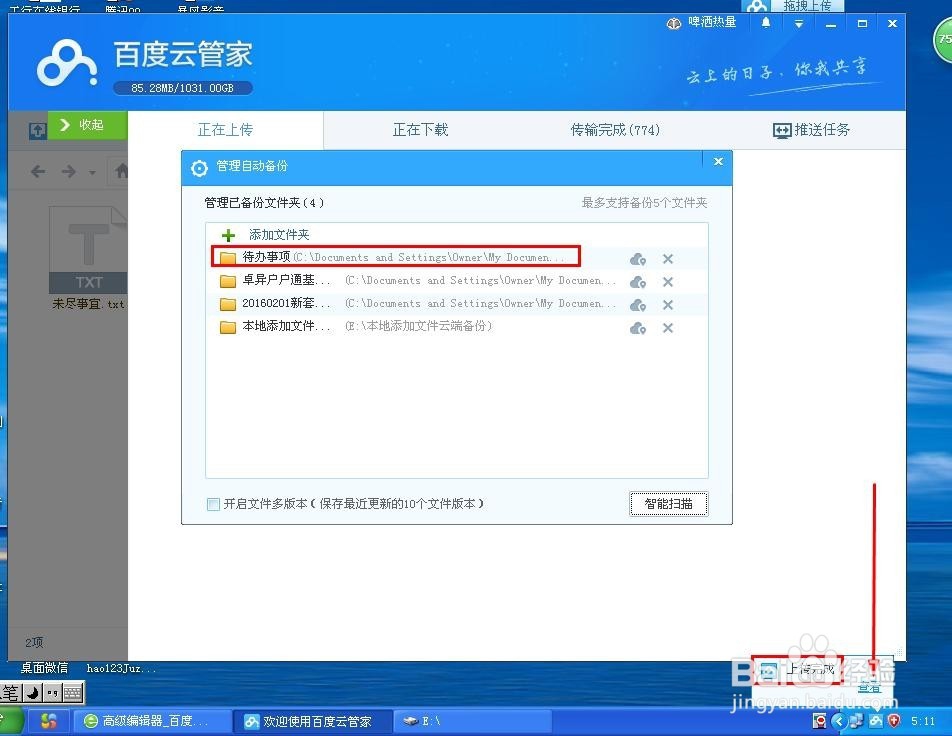Screen dimensions: 952x736
Task: Click the 啤酒热量 icon in the title bar
Action: point(674,22)
